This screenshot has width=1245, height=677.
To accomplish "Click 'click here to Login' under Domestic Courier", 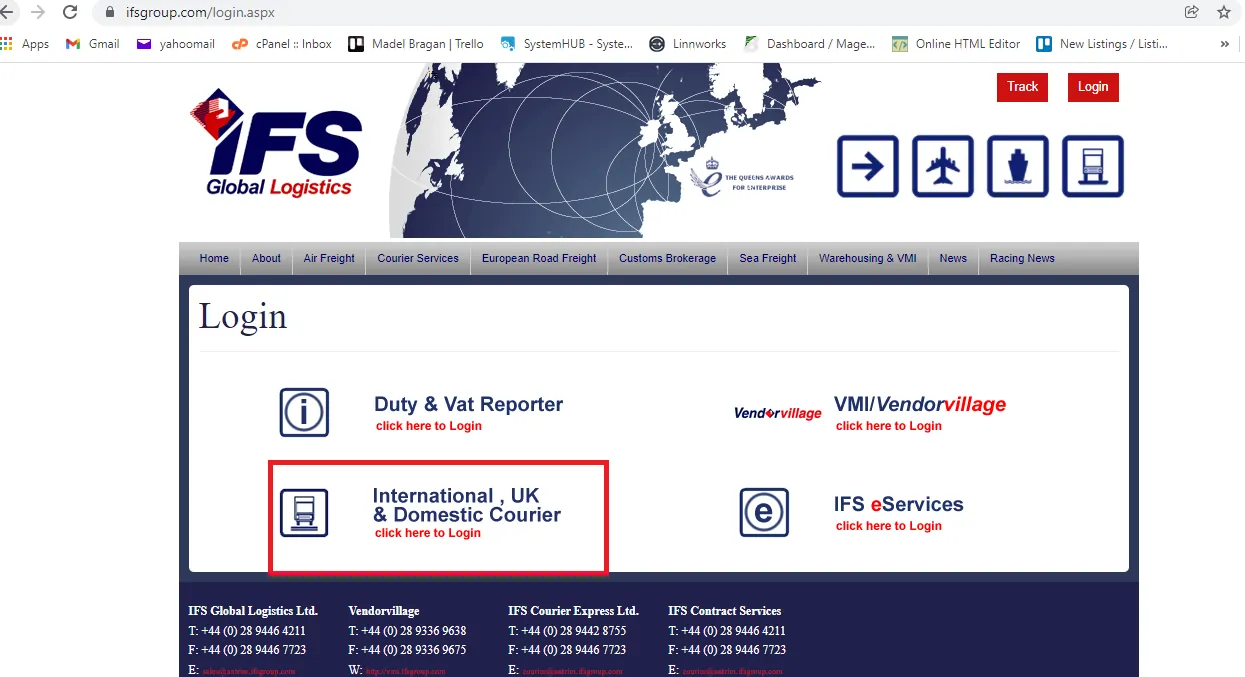I will pyautogui.click(x=428, y=533).
